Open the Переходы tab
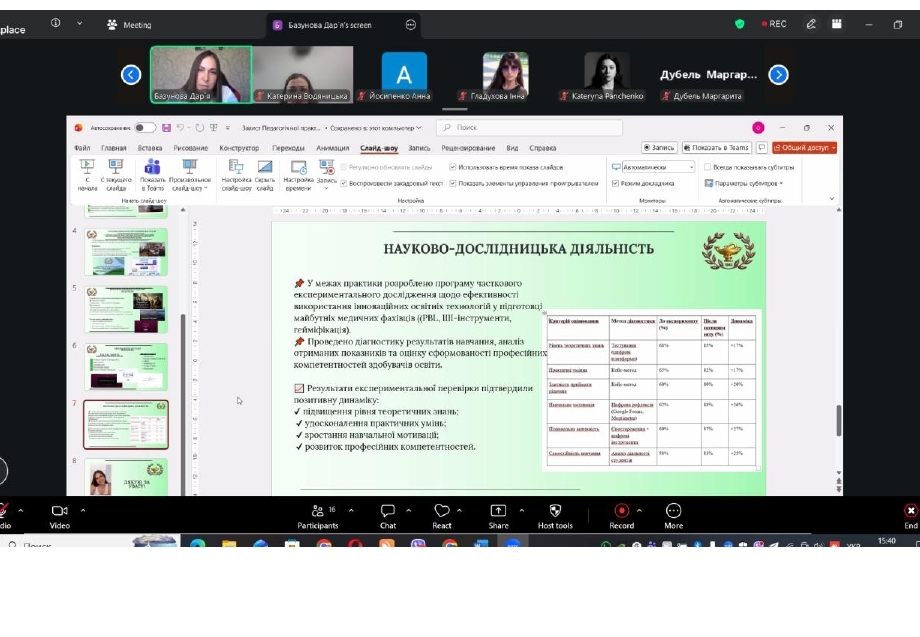 point(288,148)
